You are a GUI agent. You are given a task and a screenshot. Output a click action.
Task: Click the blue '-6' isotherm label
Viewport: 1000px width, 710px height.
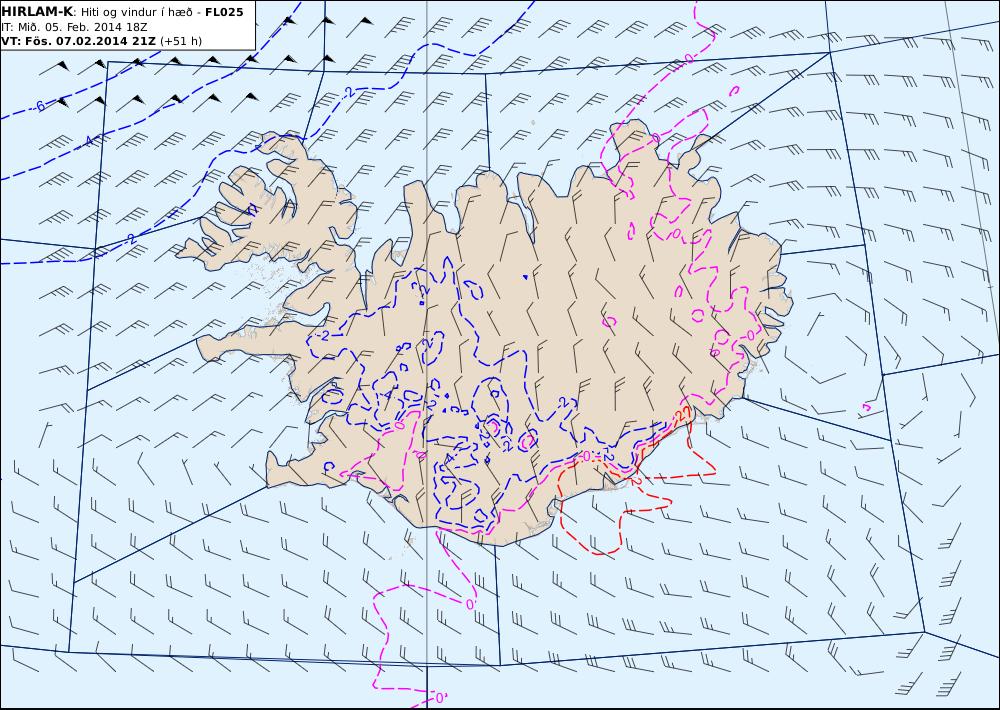40,106
